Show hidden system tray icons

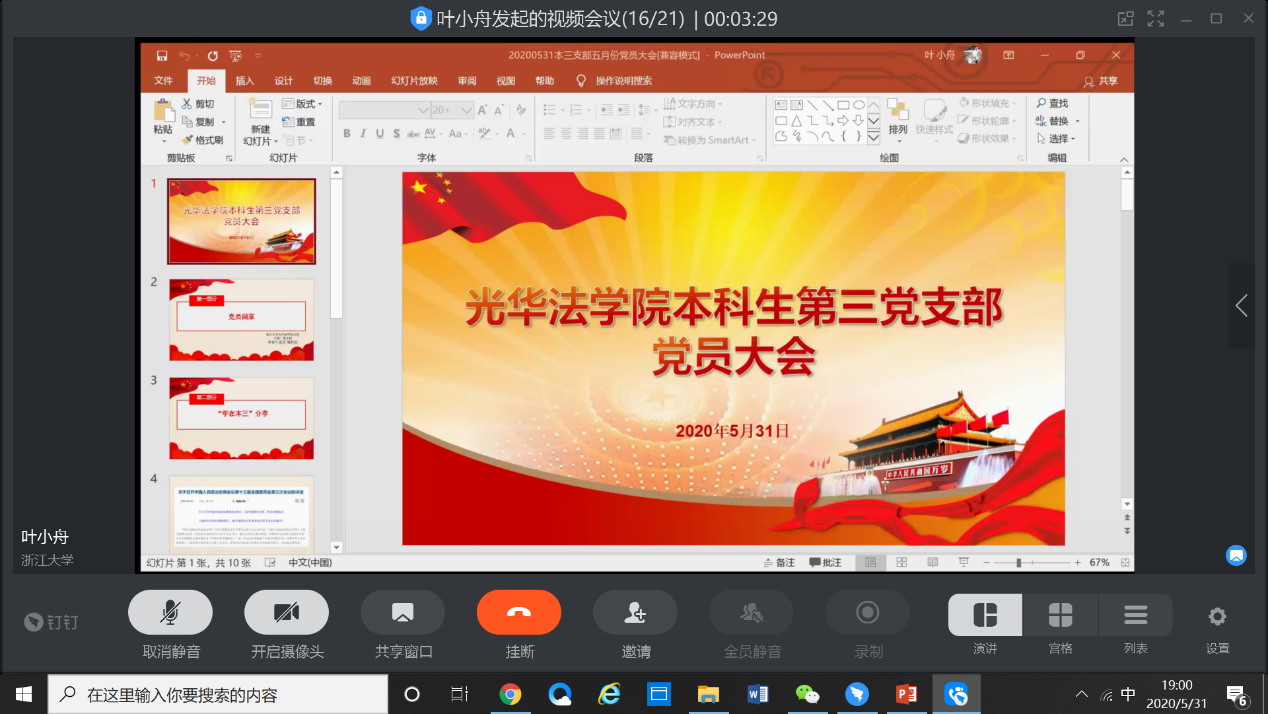(1081, 694)
